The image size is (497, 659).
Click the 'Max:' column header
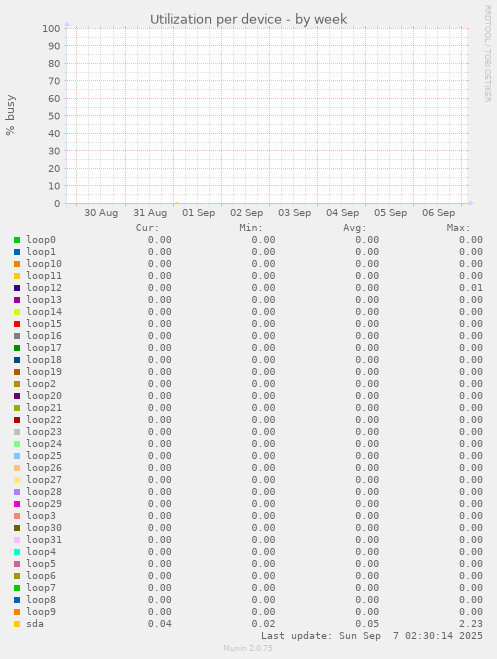[x=459, y=228]
